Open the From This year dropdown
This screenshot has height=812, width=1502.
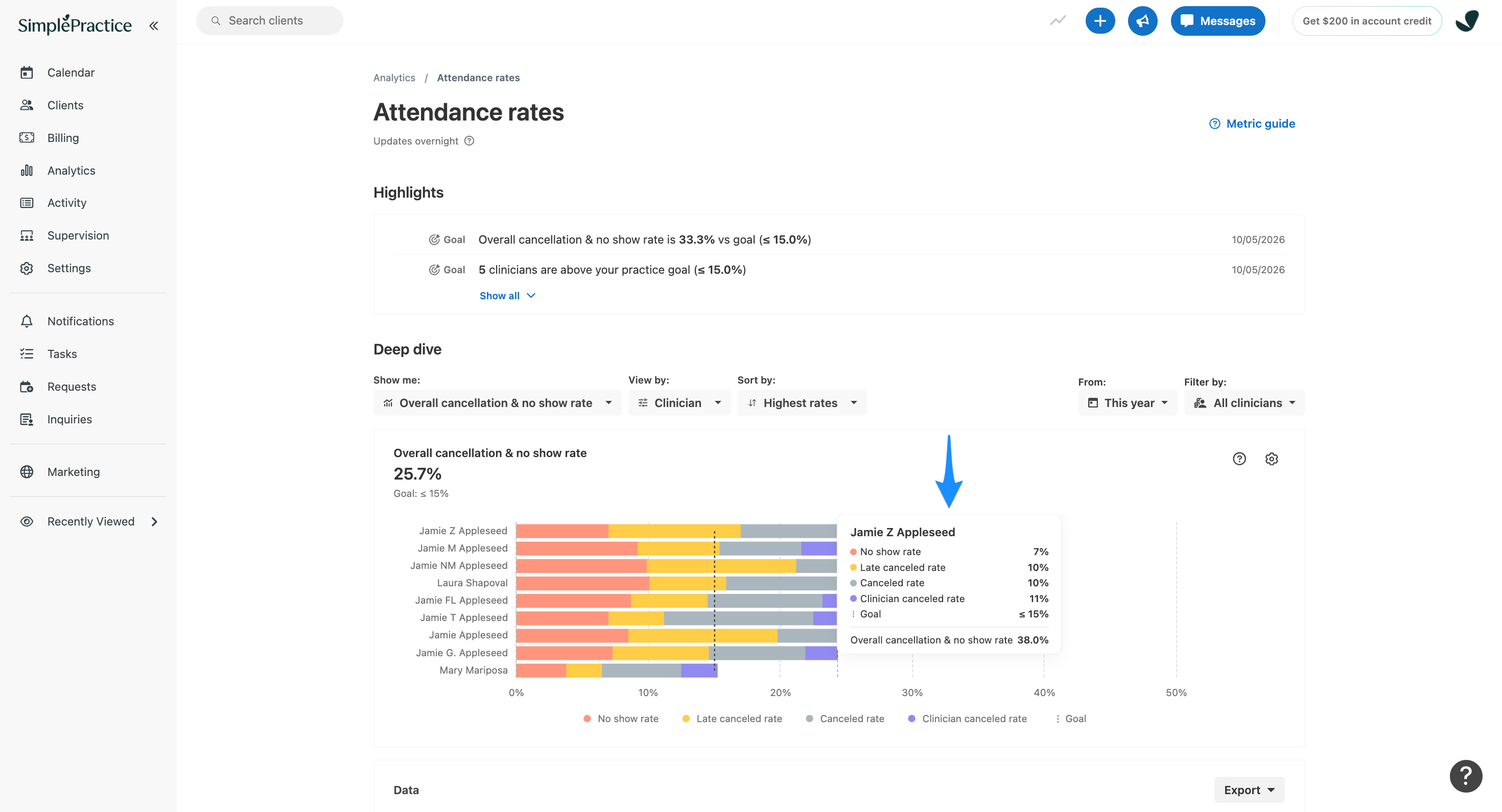[x=1127, y=403]
